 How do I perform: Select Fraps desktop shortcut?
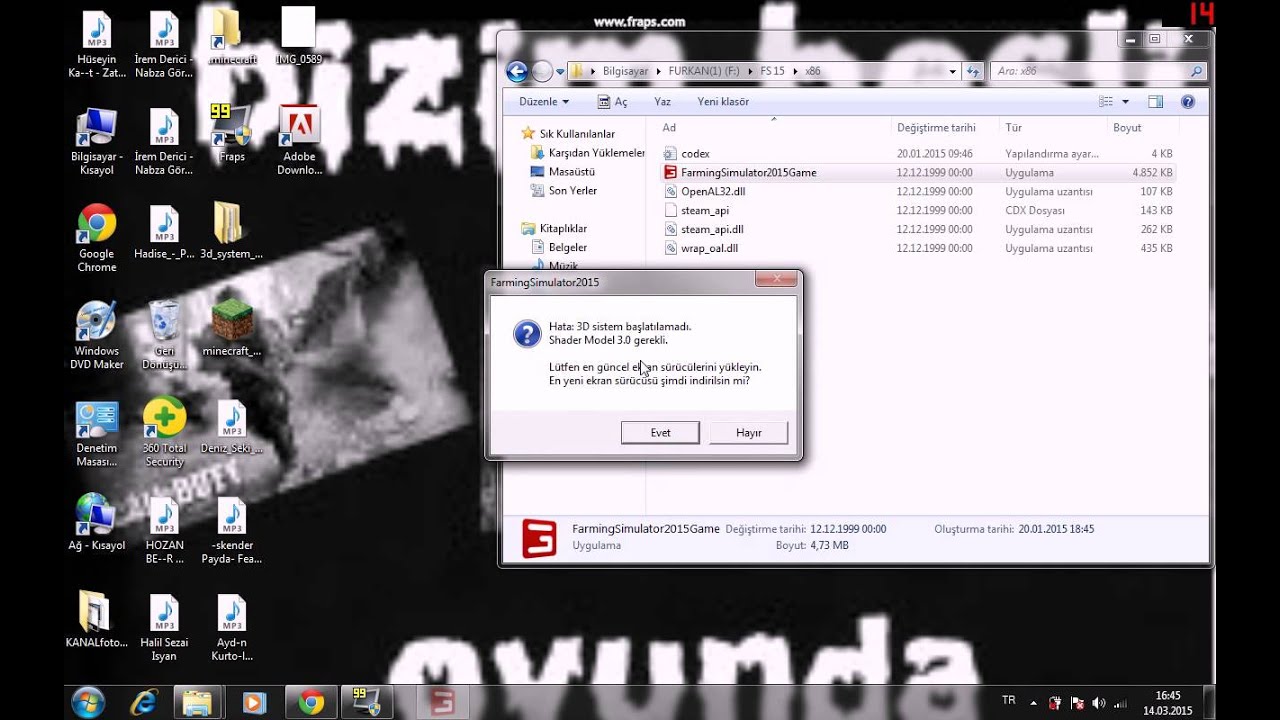(231, 133)
